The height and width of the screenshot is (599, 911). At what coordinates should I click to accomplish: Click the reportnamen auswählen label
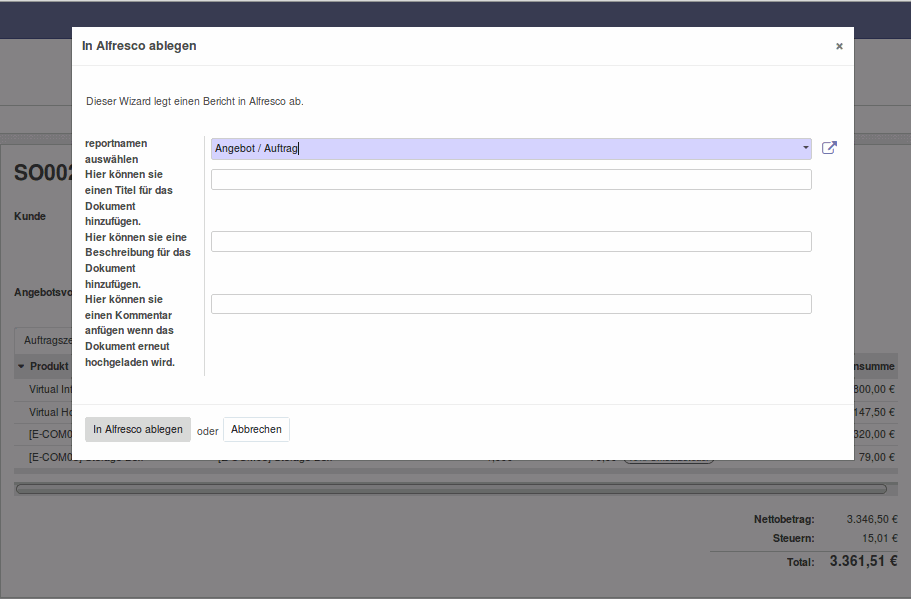(x=116, y=151)
